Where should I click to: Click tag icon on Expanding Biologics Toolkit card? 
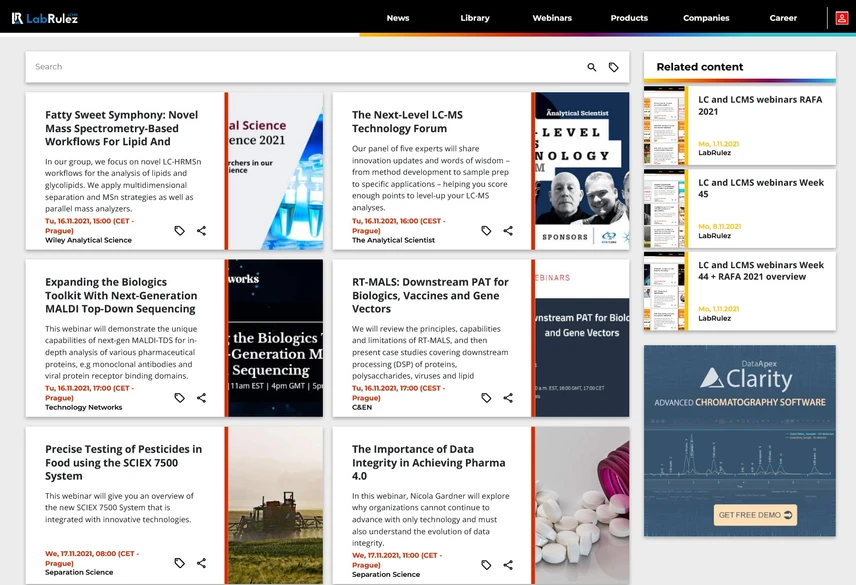tap(180, 398)
